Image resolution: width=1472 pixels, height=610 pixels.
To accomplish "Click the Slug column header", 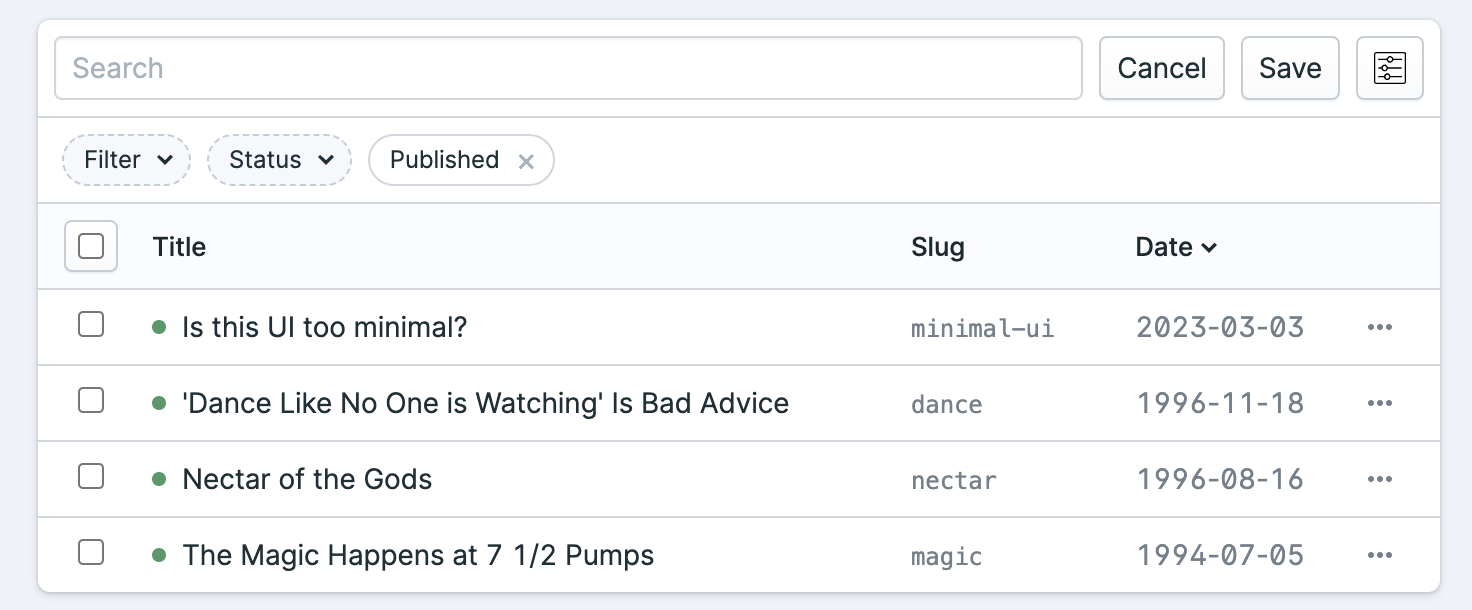I will pos(938,247).
